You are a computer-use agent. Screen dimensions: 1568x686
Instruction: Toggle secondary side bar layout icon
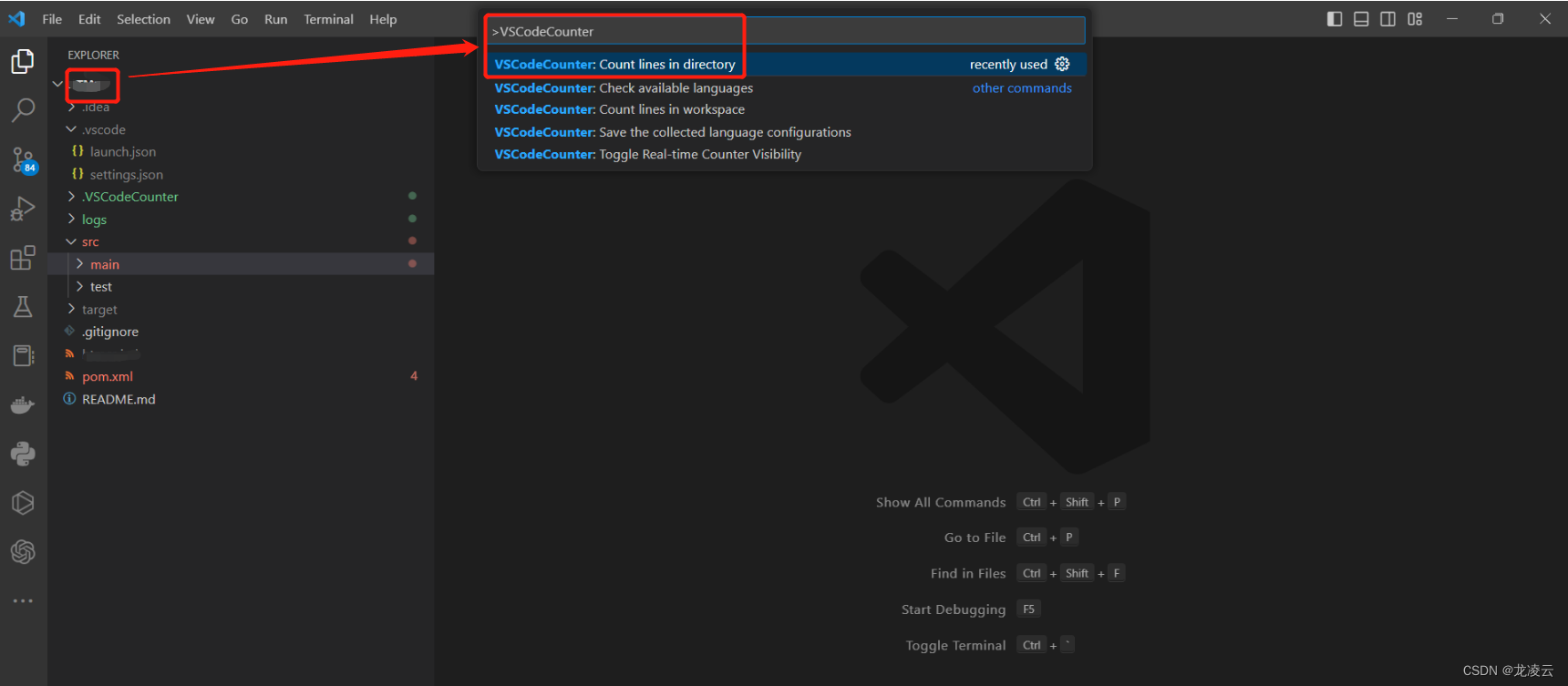pyautogui.click(x=1387, y=18)
